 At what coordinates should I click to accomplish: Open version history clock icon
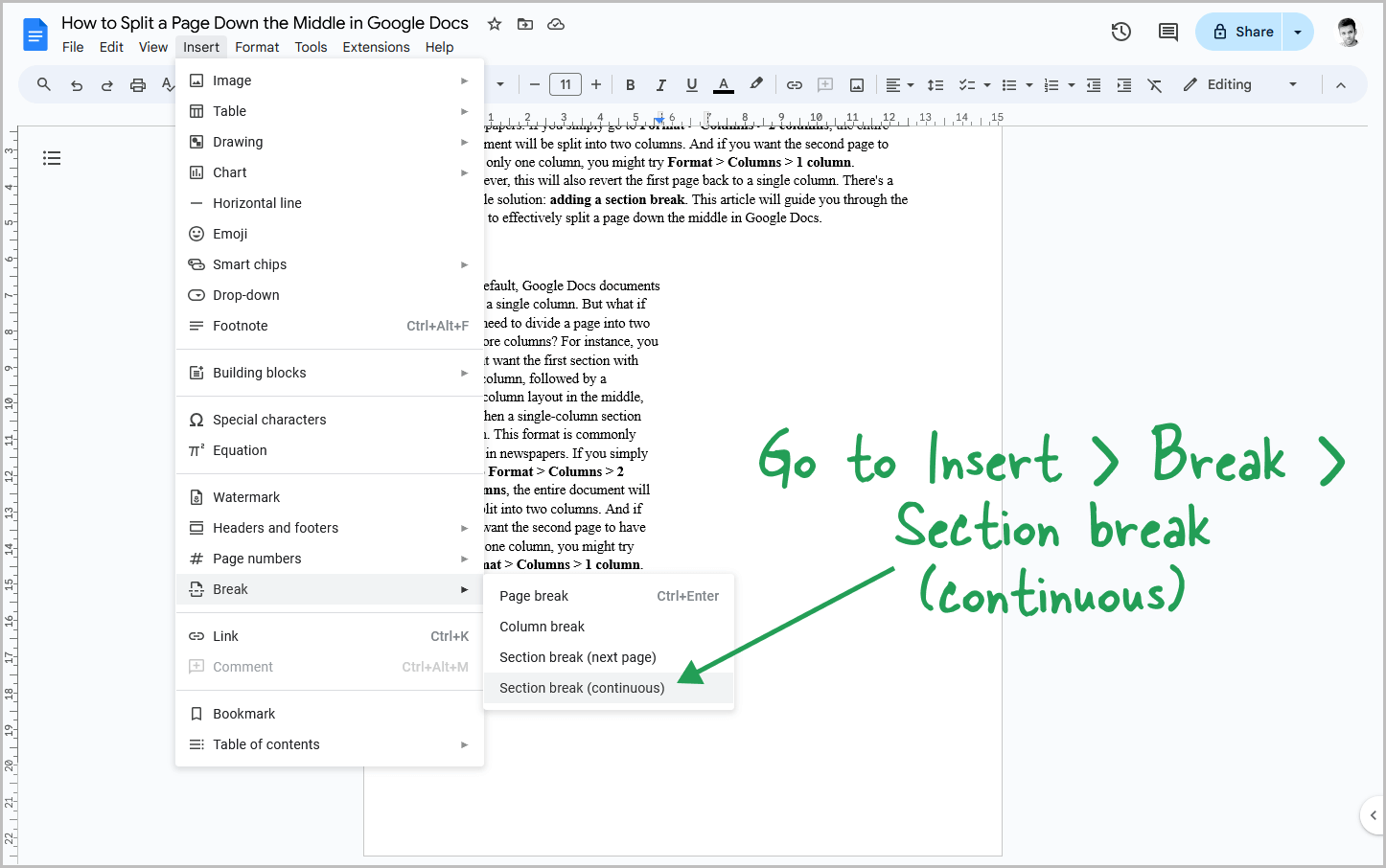1121,32
